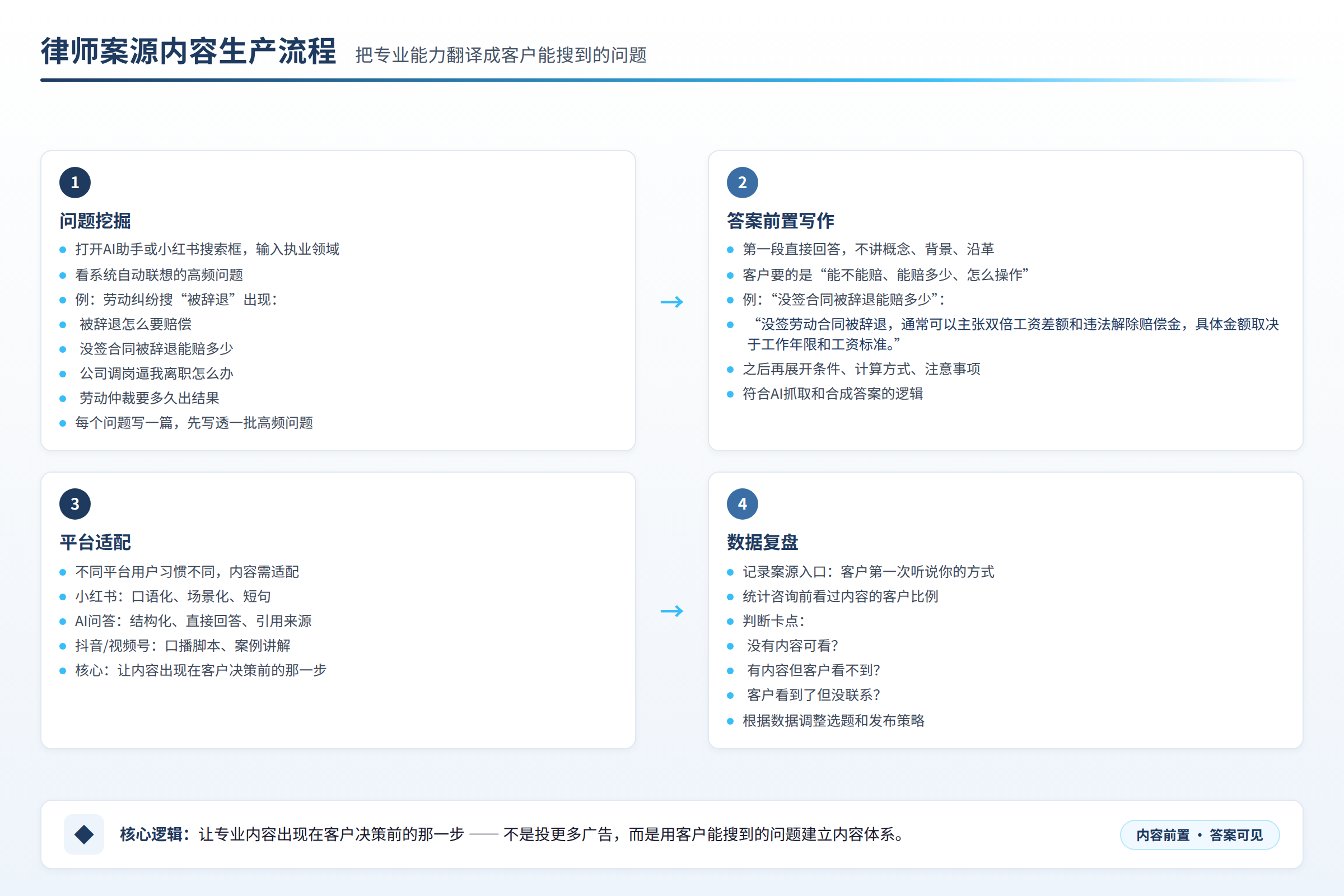The width and height of the screenshot is (1344, 896).
Task: Select line 不同平台用户习惯不同，内容需适配
Action: click(x=188, y=572)
